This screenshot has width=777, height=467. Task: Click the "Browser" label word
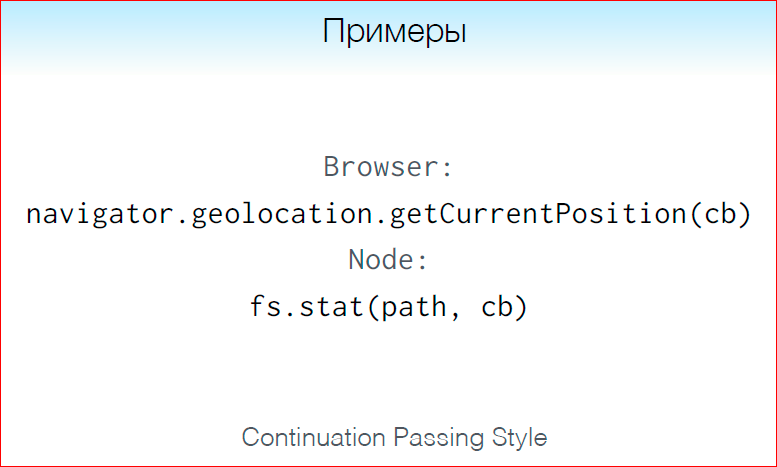point(381,166)
